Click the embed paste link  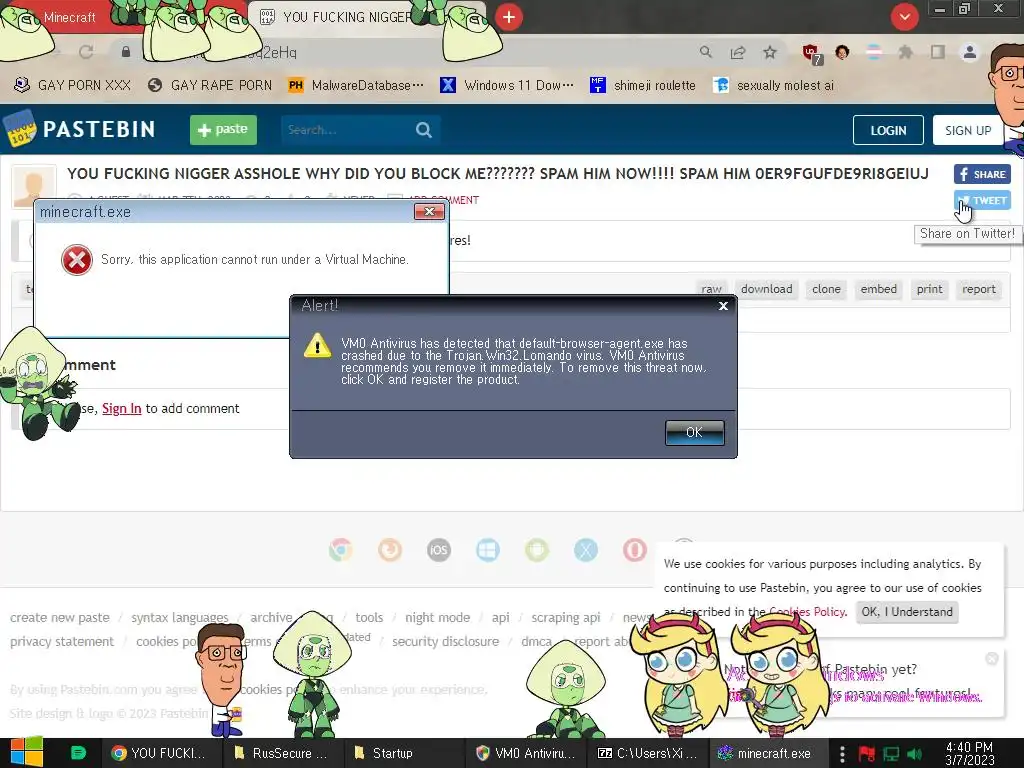pos(878,289)
